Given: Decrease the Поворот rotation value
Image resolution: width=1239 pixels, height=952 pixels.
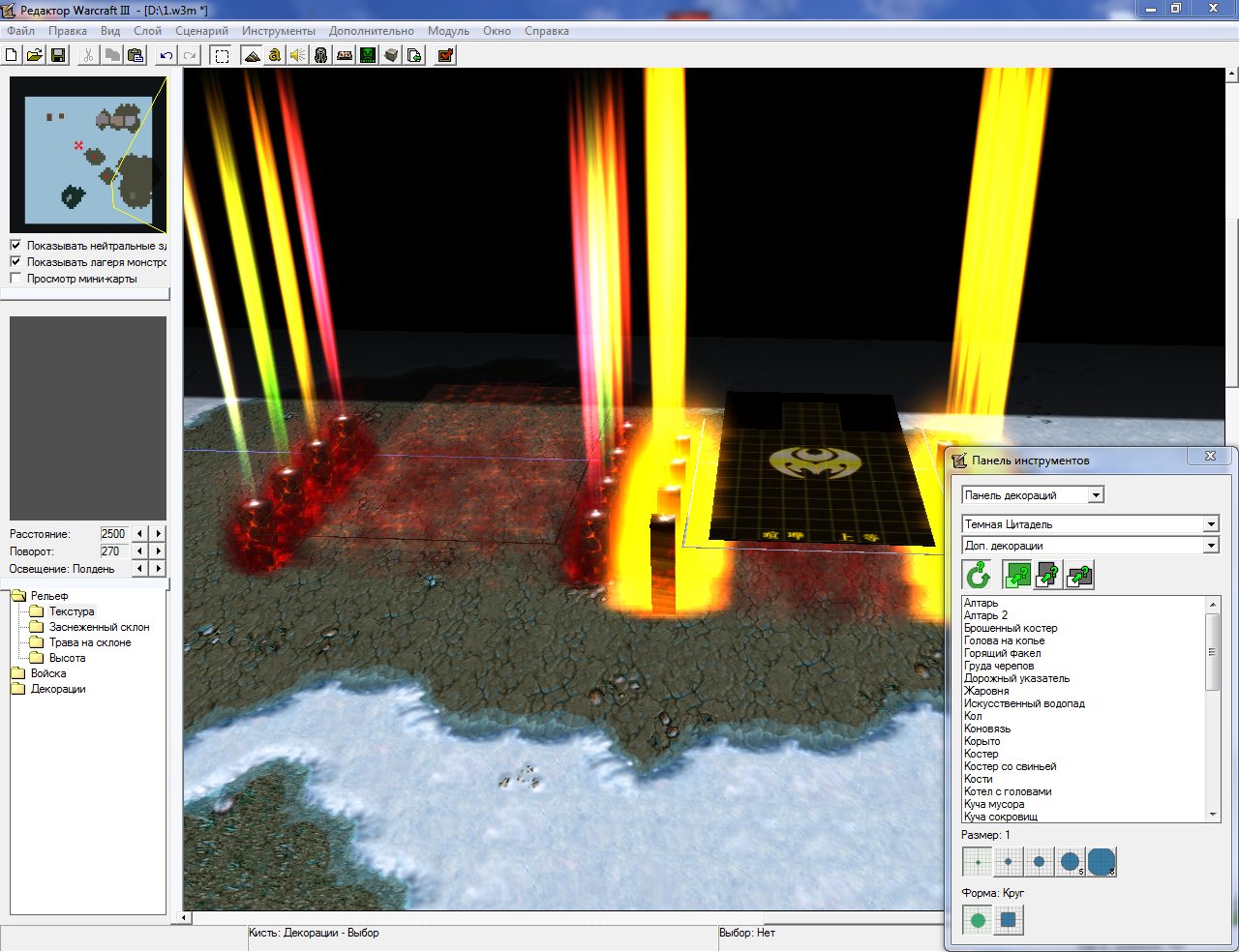Looking at the screenshot, I should click(x=140, y=551).
